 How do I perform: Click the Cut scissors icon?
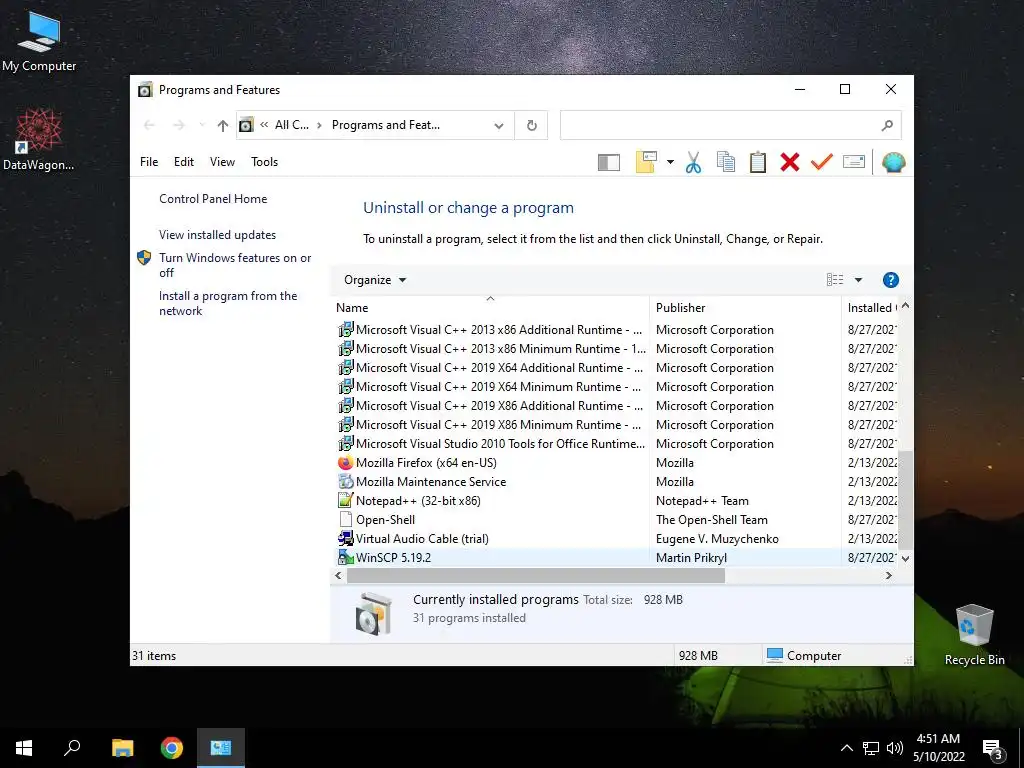(x=694, y=162)
